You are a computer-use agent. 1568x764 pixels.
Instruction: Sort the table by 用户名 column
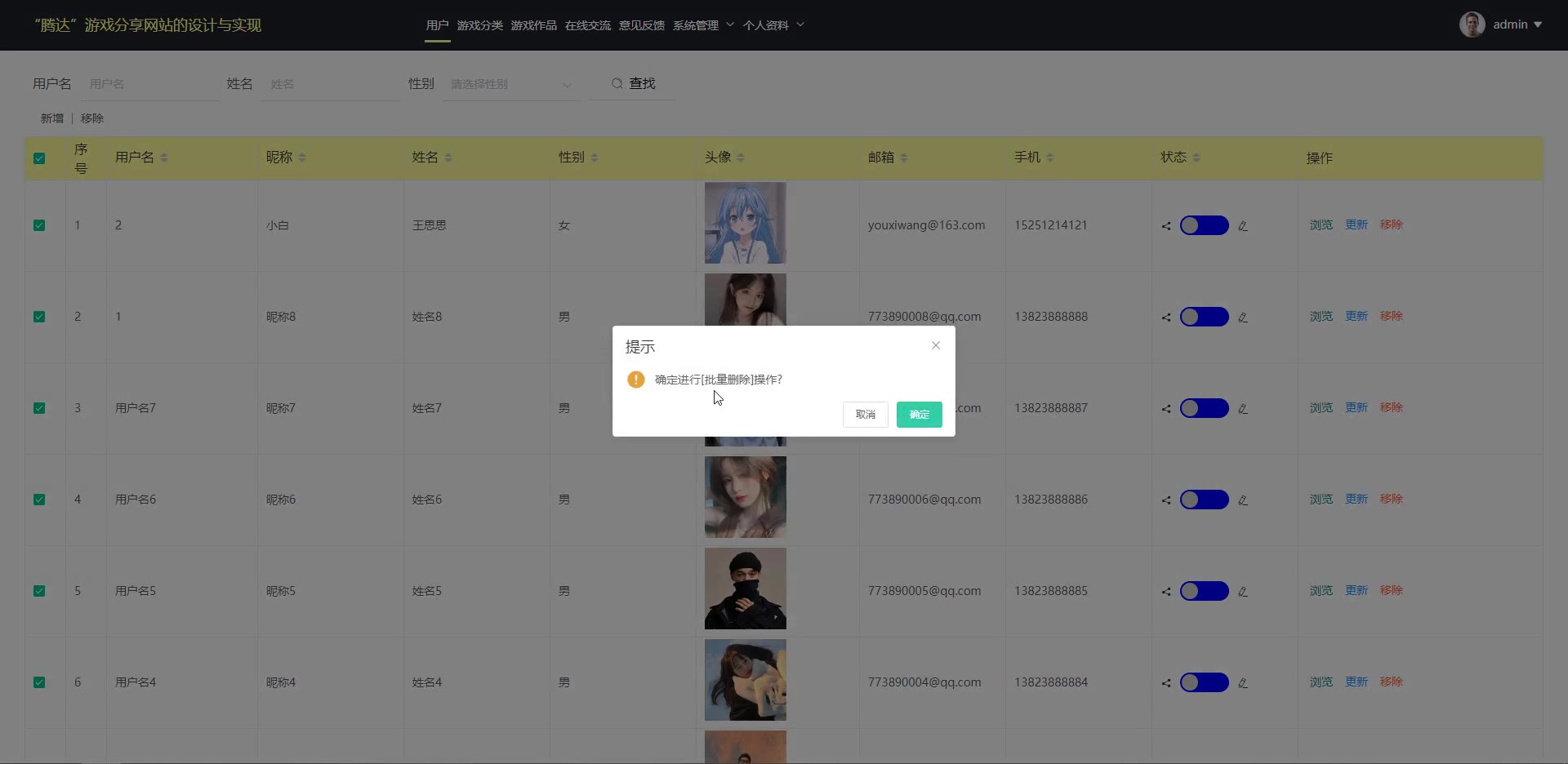164,158
